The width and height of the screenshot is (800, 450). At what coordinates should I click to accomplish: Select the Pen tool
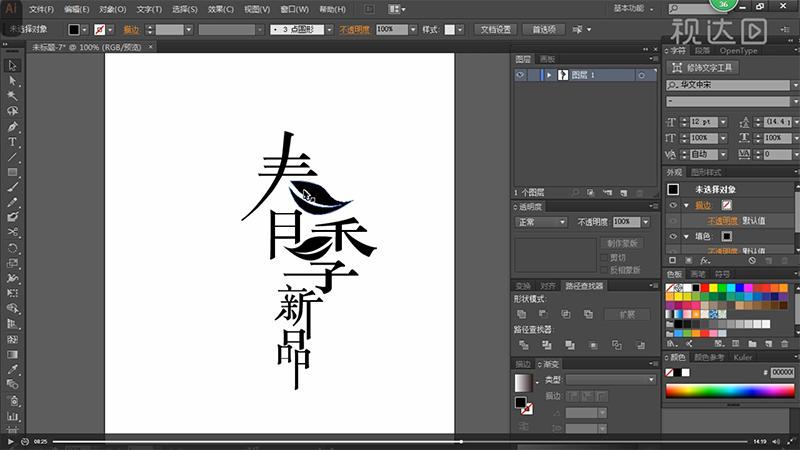click(13, 127)
